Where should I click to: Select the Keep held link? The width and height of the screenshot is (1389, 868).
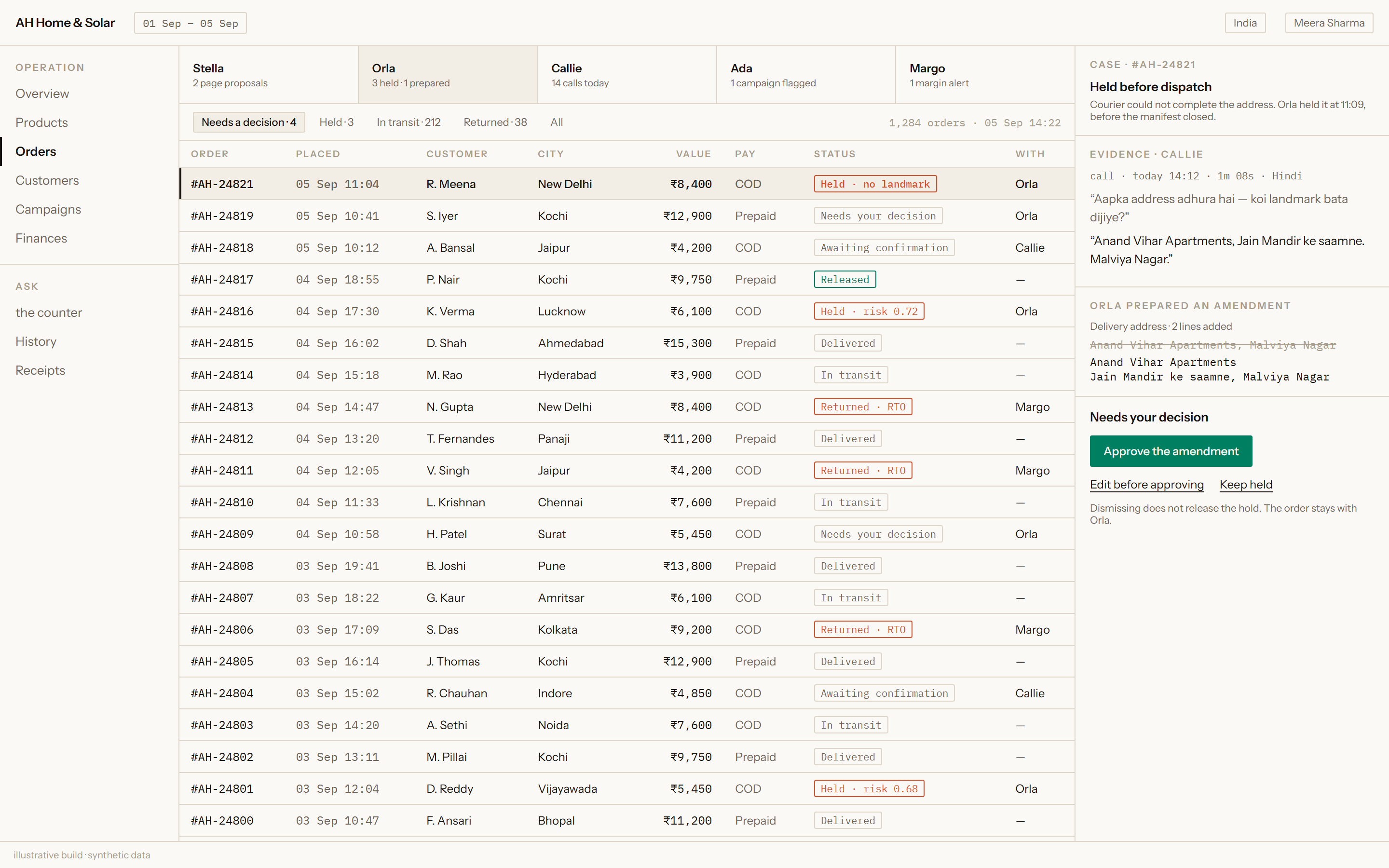(1246, 485)
